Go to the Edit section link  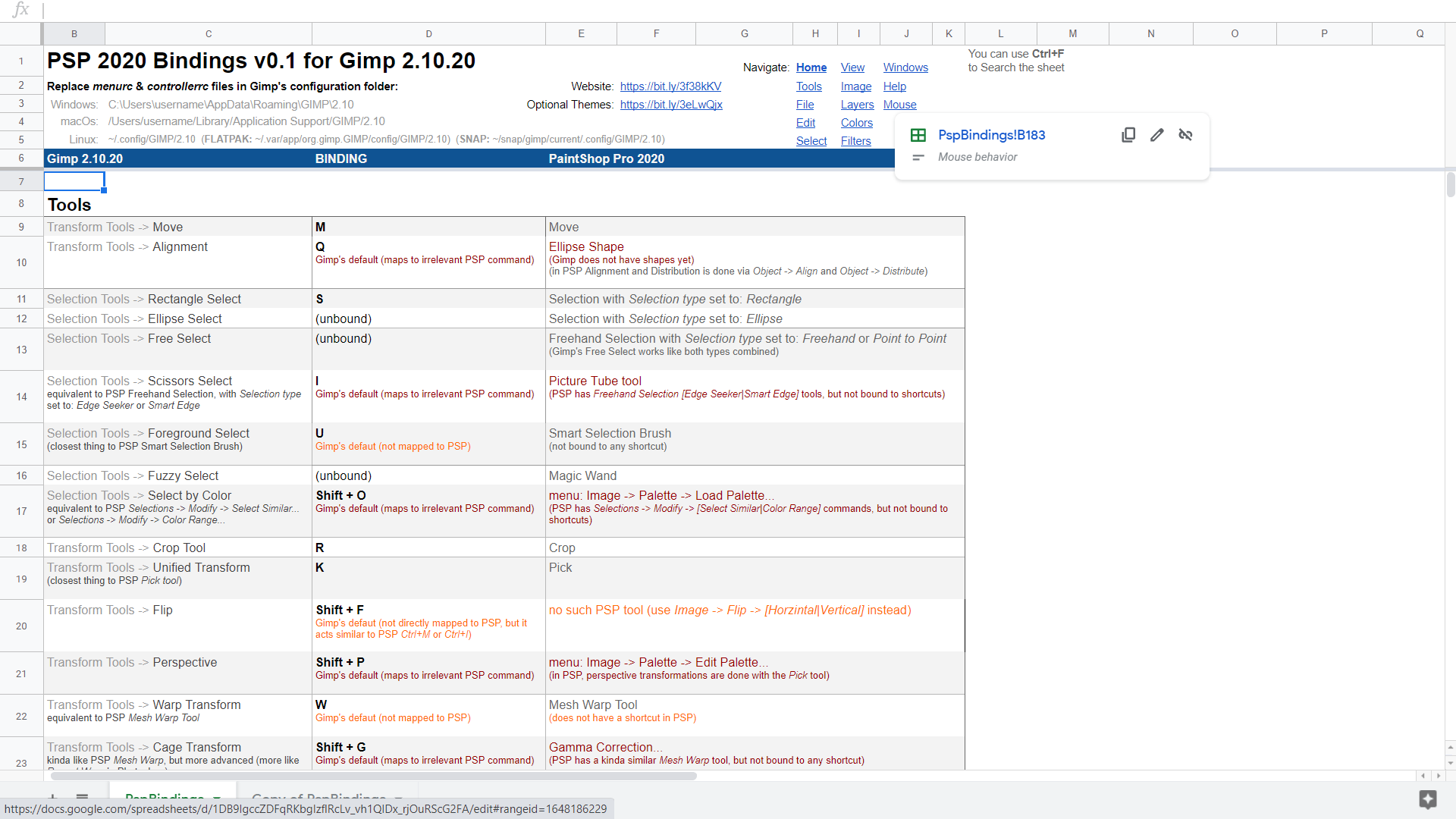pyautogui.click(x=806, y=123)
